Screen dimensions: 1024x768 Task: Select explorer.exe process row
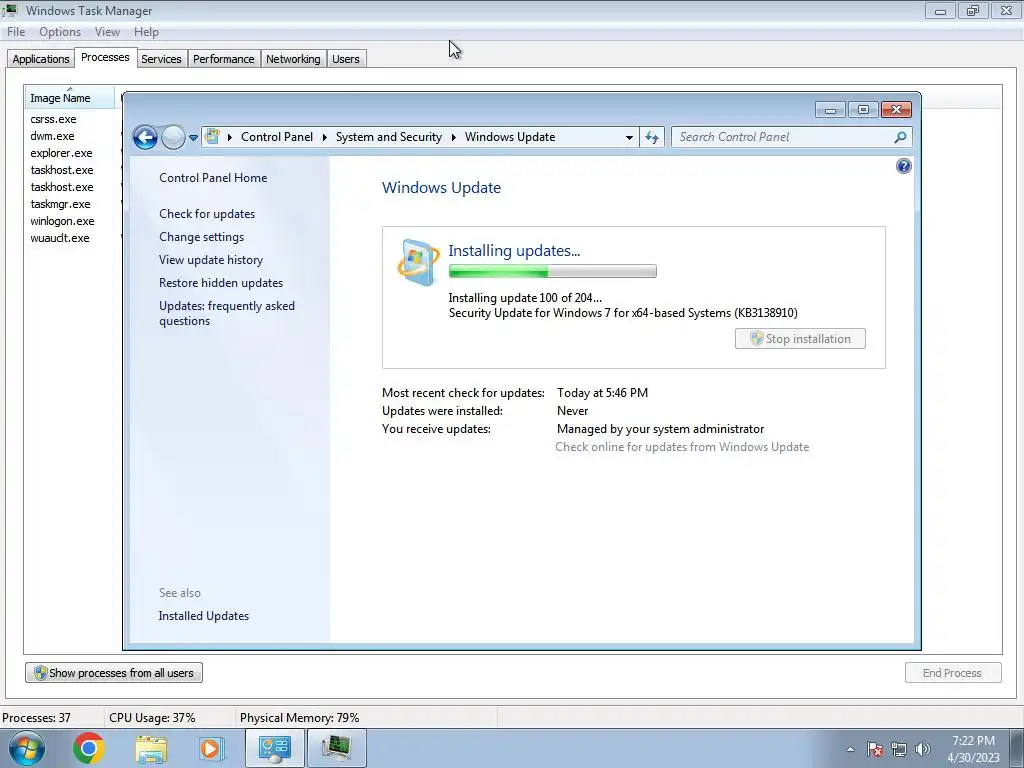coord(61,153)
